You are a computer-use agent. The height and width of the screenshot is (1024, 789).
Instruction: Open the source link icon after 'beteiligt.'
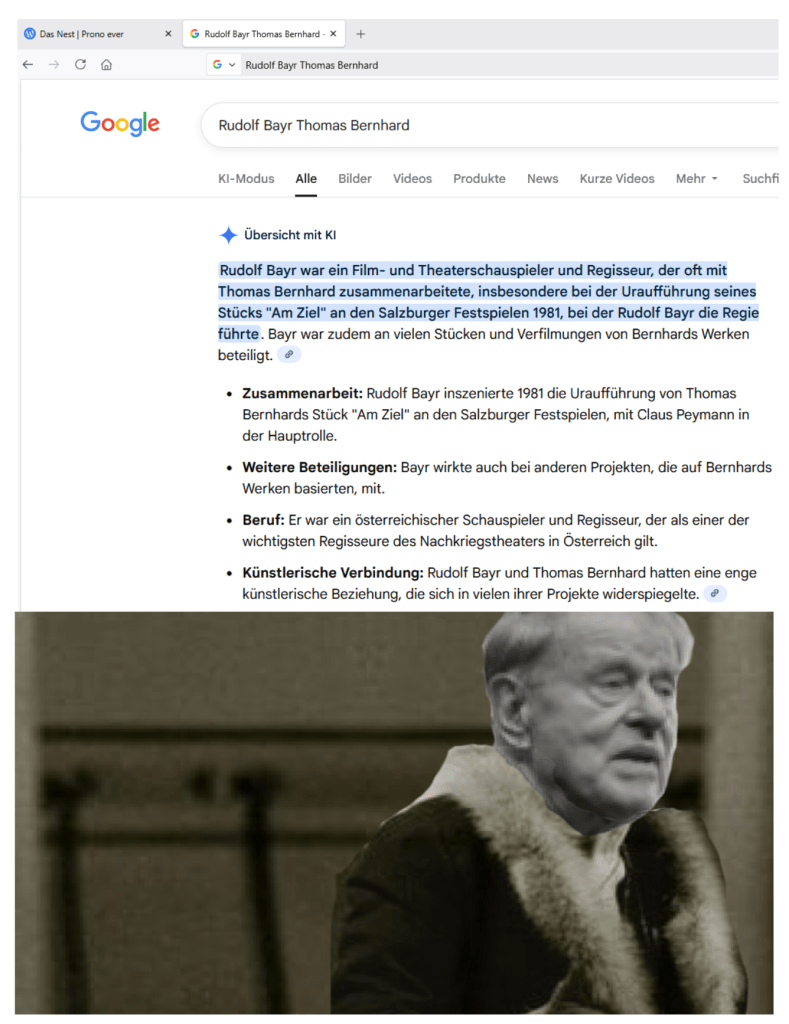[289, 355]
